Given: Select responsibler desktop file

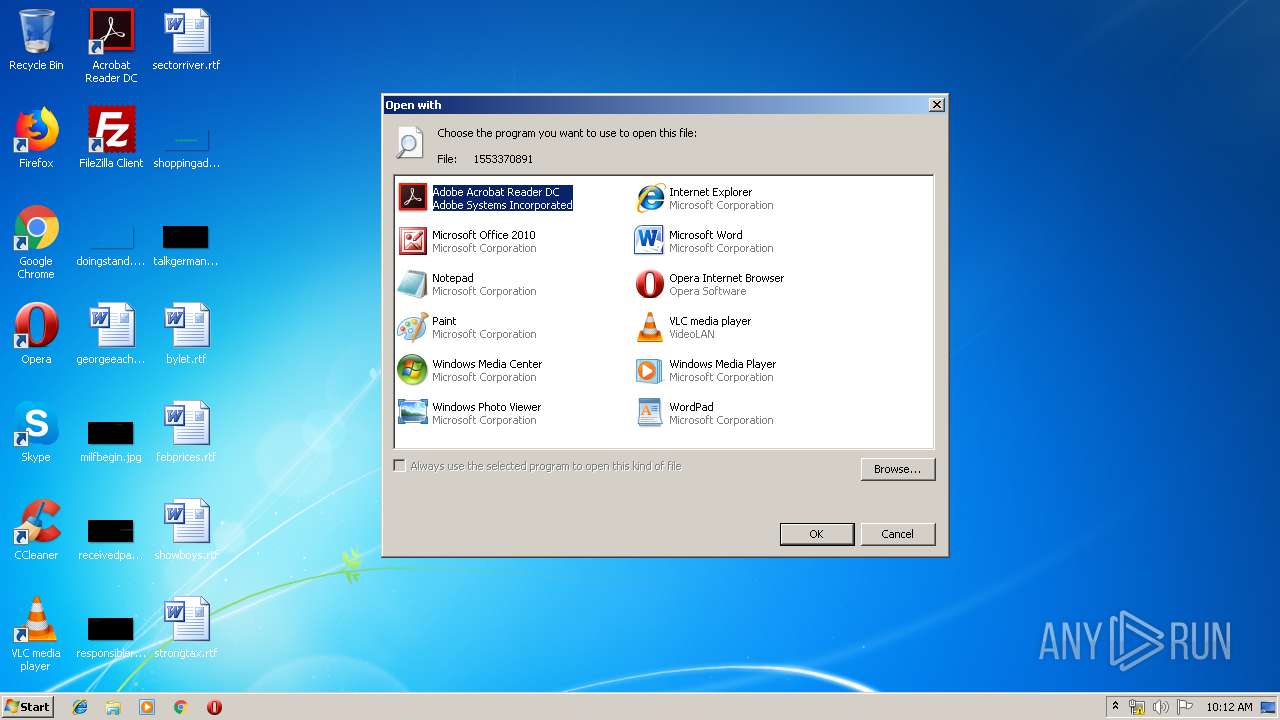Looking at the screenshot, I should click(111, 637).
